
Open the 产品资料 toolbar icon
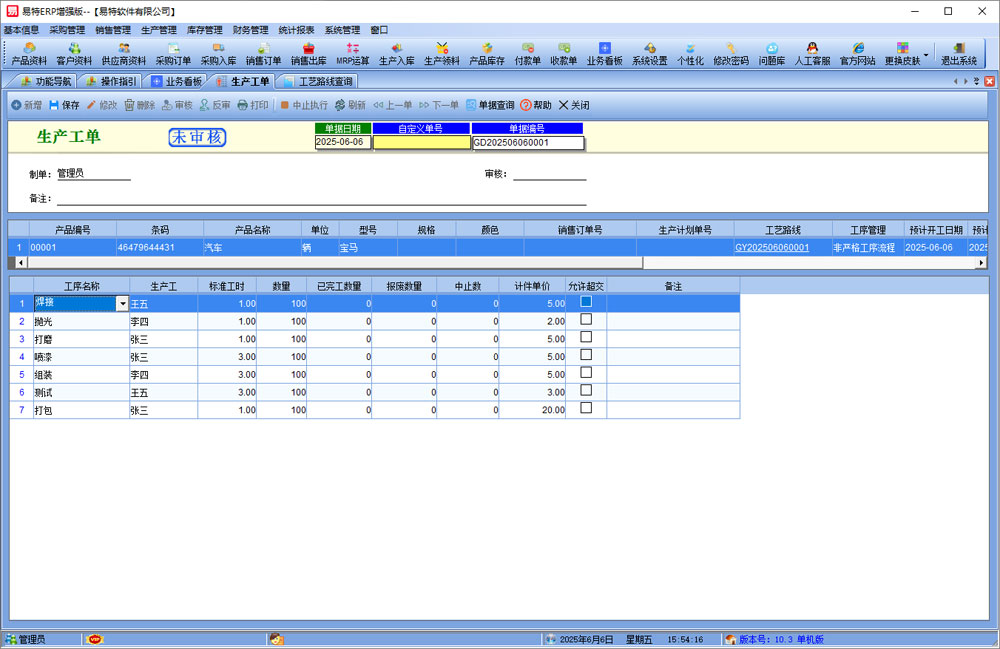click(29, 53)
